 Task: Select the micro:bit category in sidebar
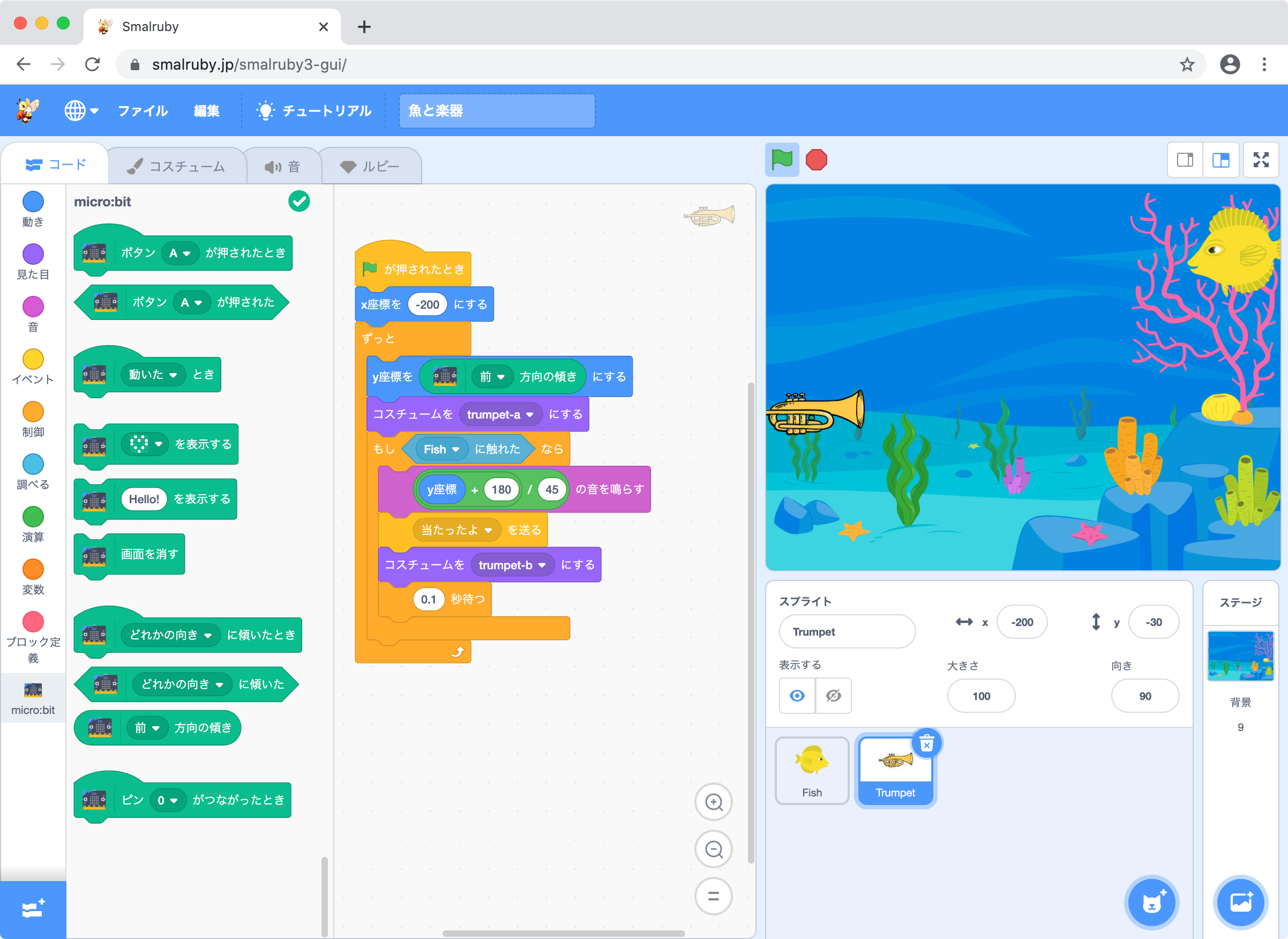pos(33,698)
